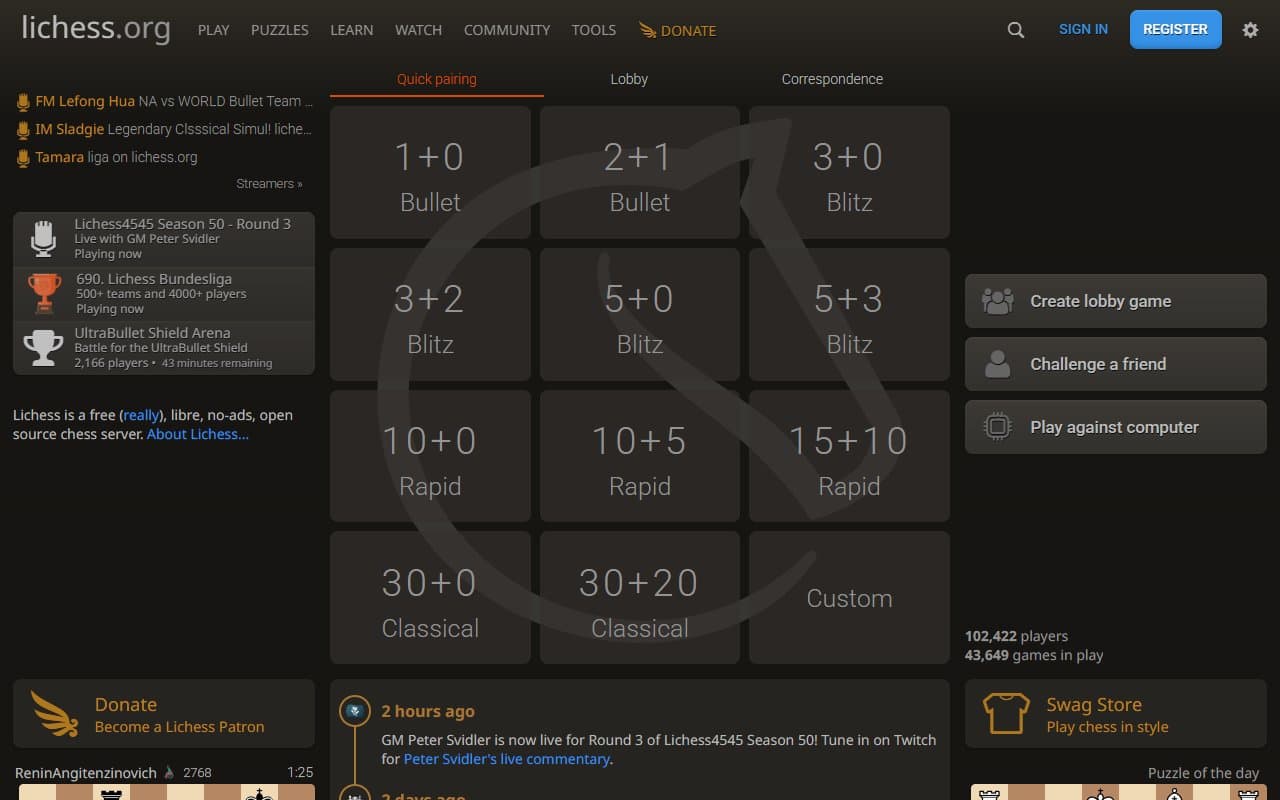Start a 1+0 Bullet game
Viewport: 1280px width, 800px height.
[x=430, y=173]
